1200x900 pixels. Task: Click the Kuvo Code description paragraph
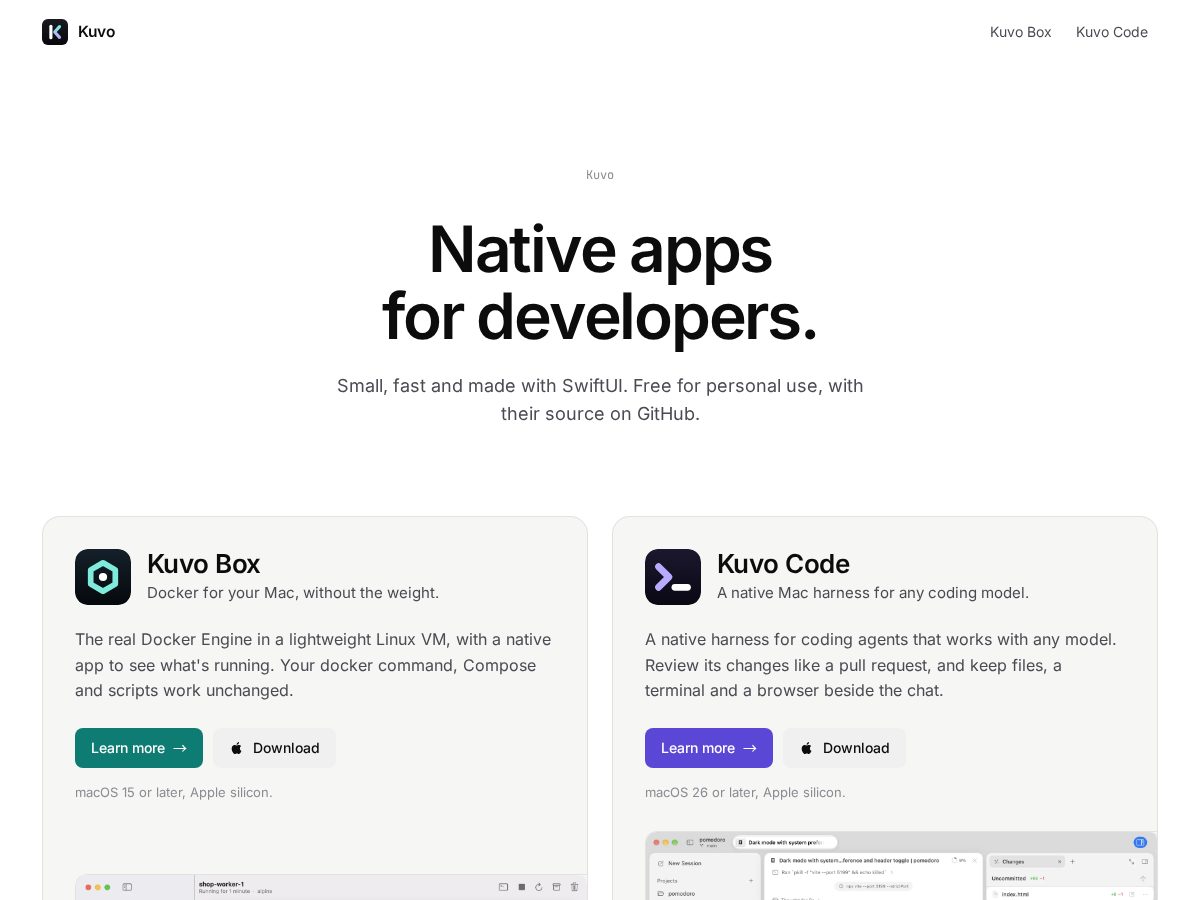(881, 665)
